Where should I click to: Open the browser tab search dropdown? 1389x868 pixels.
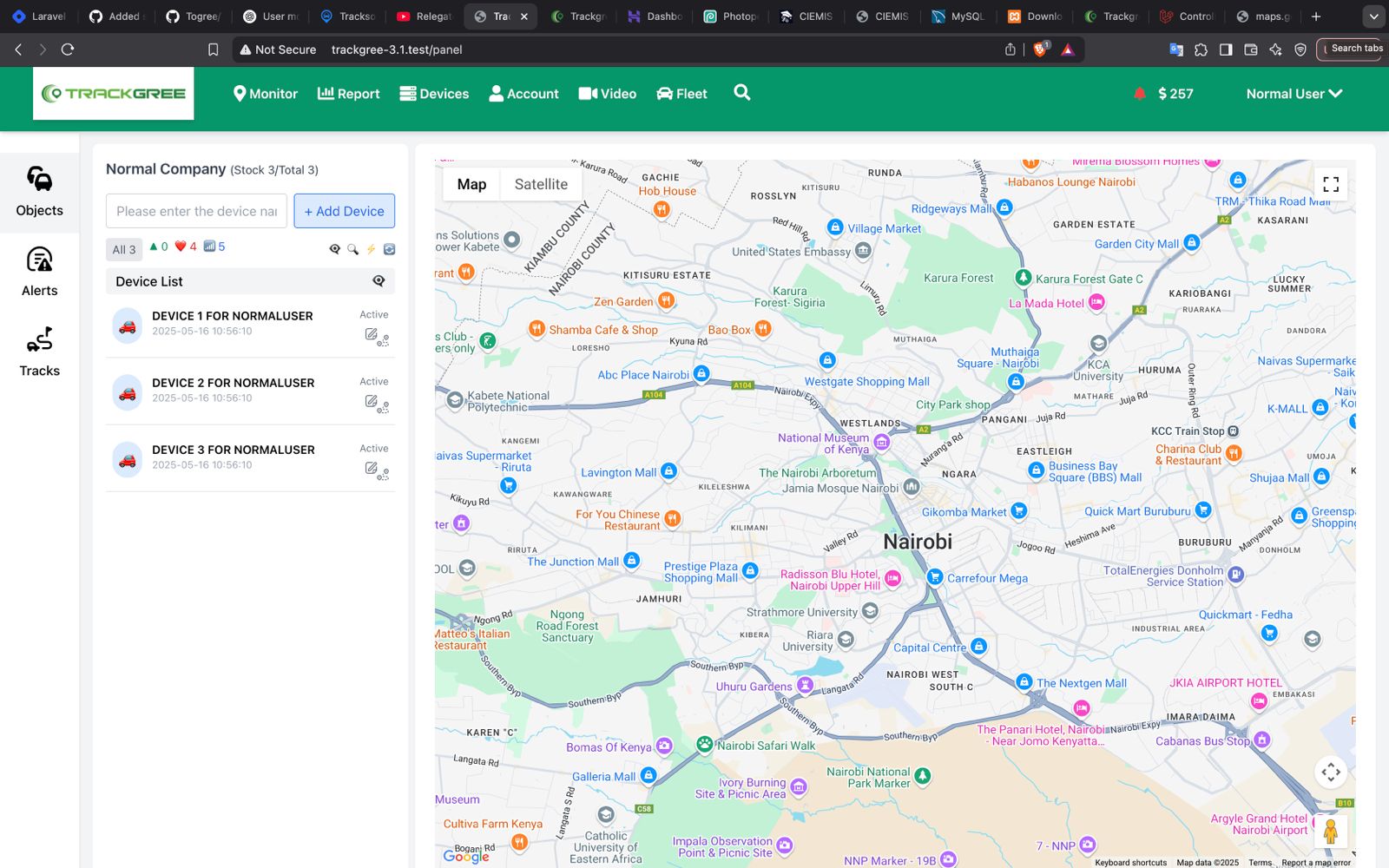[1373, 16]
